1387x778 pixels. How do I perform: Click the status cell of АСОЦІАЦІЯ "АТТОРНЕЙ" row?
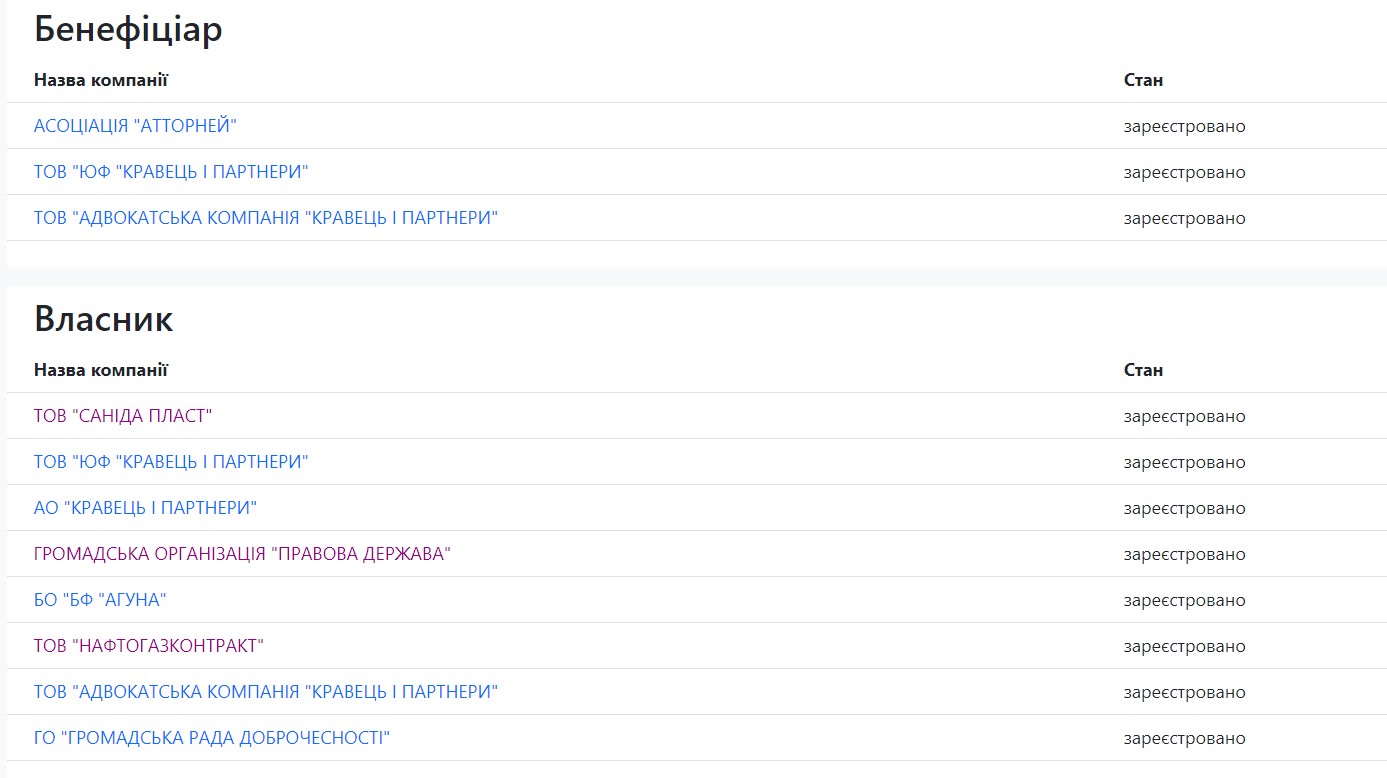(x=1184, y=126)
